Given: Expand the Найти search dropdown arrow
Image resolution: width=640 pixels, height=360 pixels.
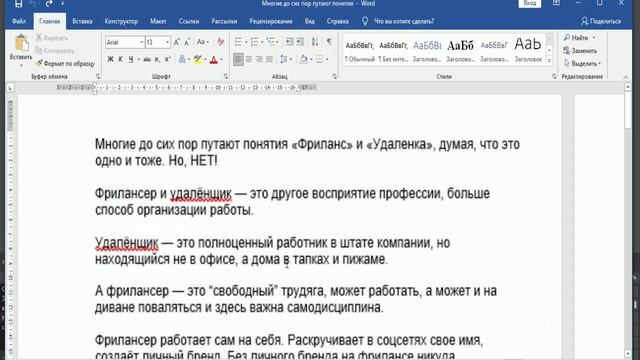Looking at the screenshot, I should coord(594,38).
